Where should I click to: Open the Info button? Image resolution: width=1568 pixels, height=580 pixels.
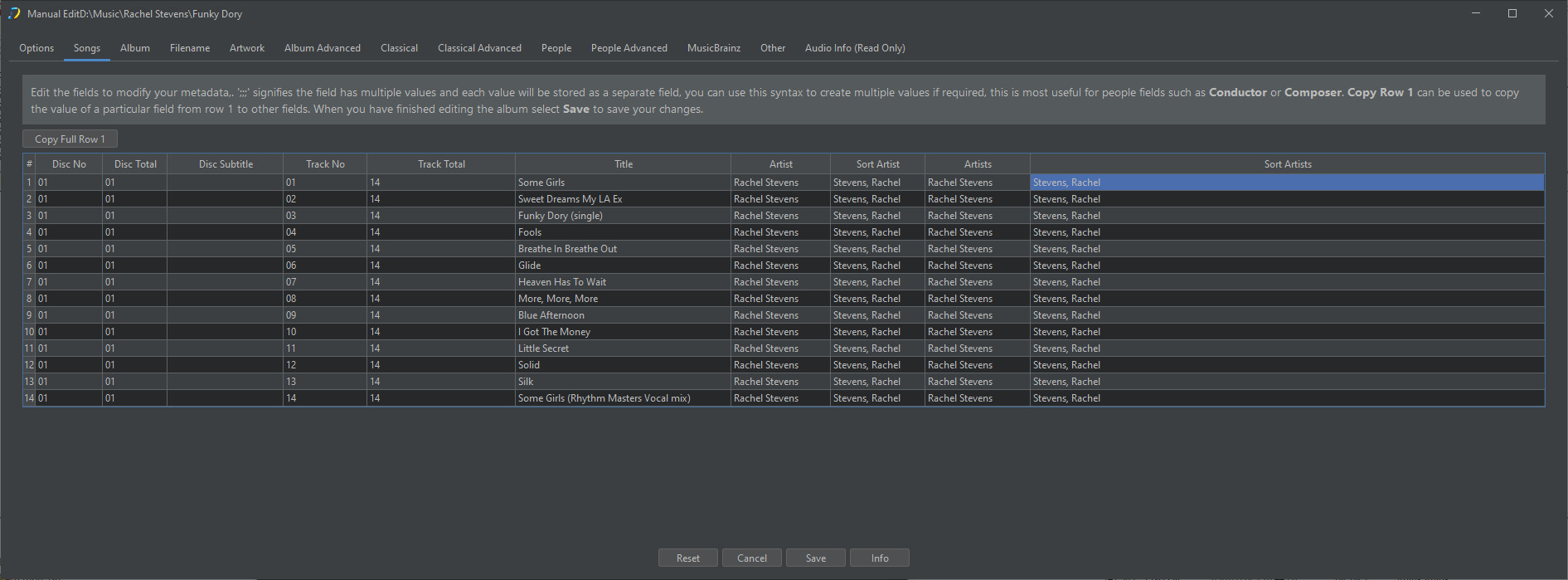[x=879, y=558]
